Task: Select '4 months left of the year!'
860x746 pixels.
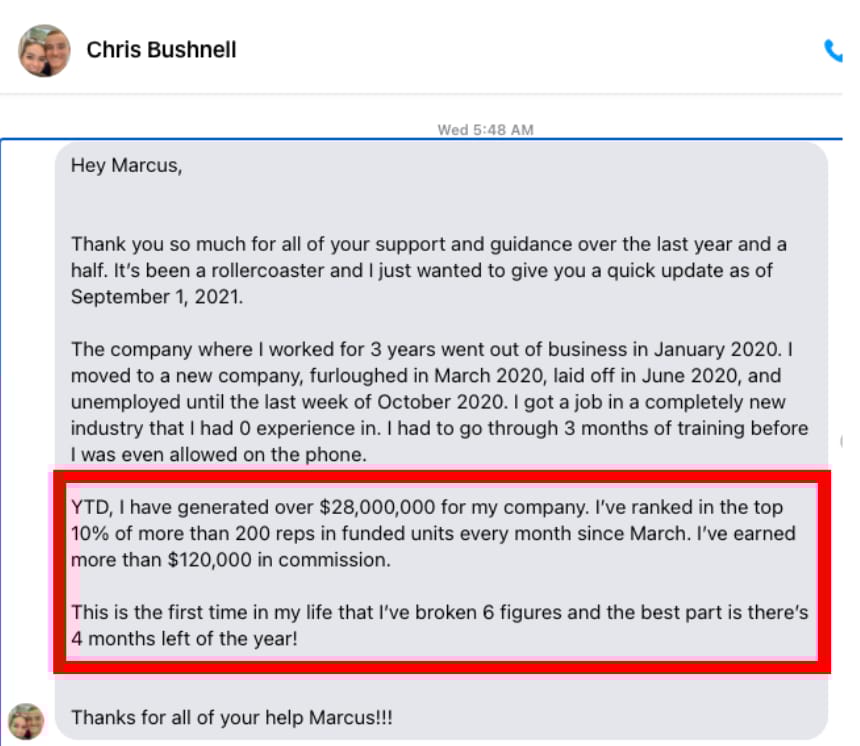Action: point(184,639)
